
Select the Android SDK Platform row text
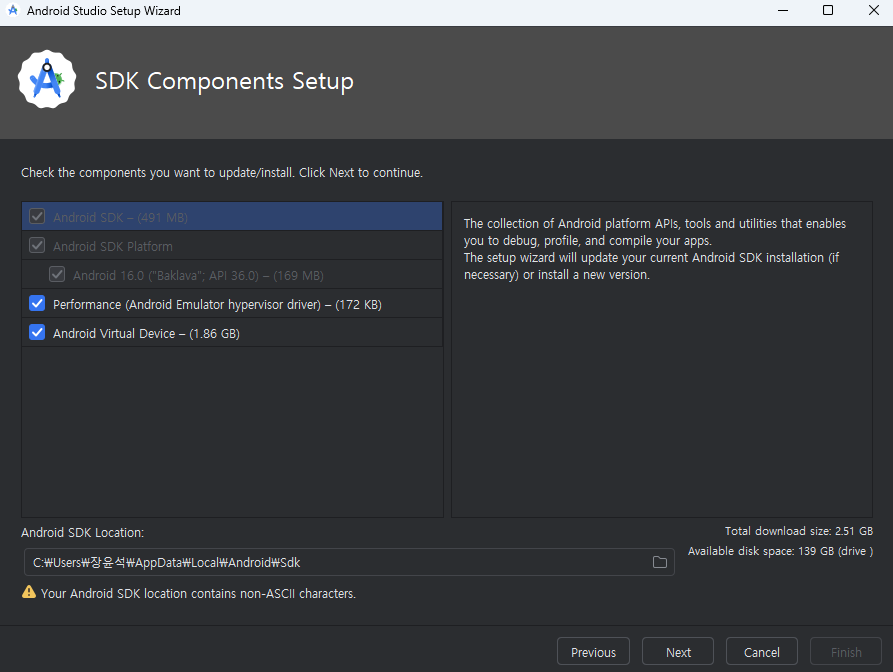[113, 247]
